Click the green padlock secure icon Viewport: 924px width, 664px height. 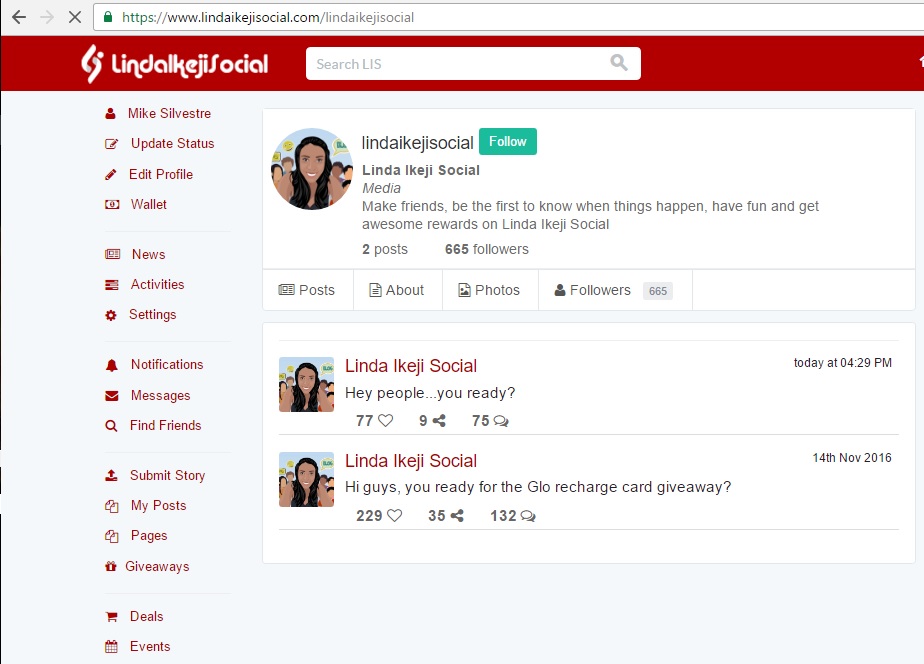pyautogui.click(x=108, y=16)
